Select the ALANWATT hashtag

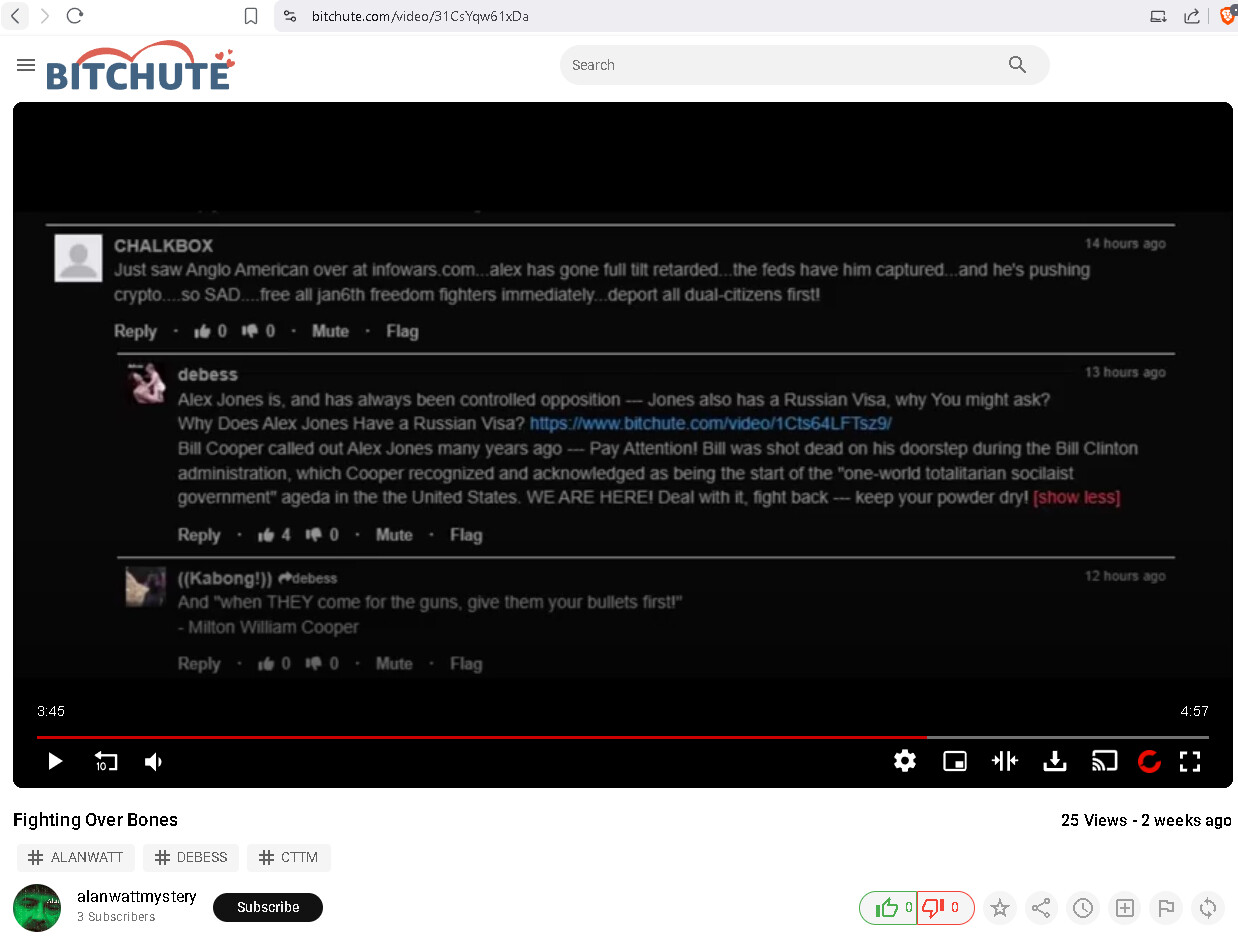tap(76, 857)
